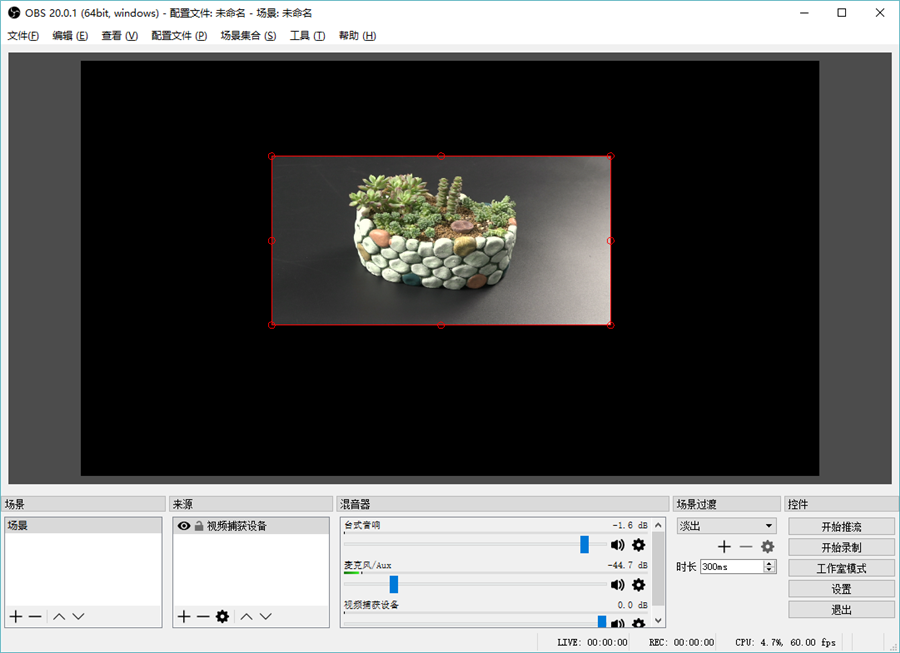The width and height of the screenshot is (900, 653).
Task: Open source properties gear icon
Action: click(222, 617)
